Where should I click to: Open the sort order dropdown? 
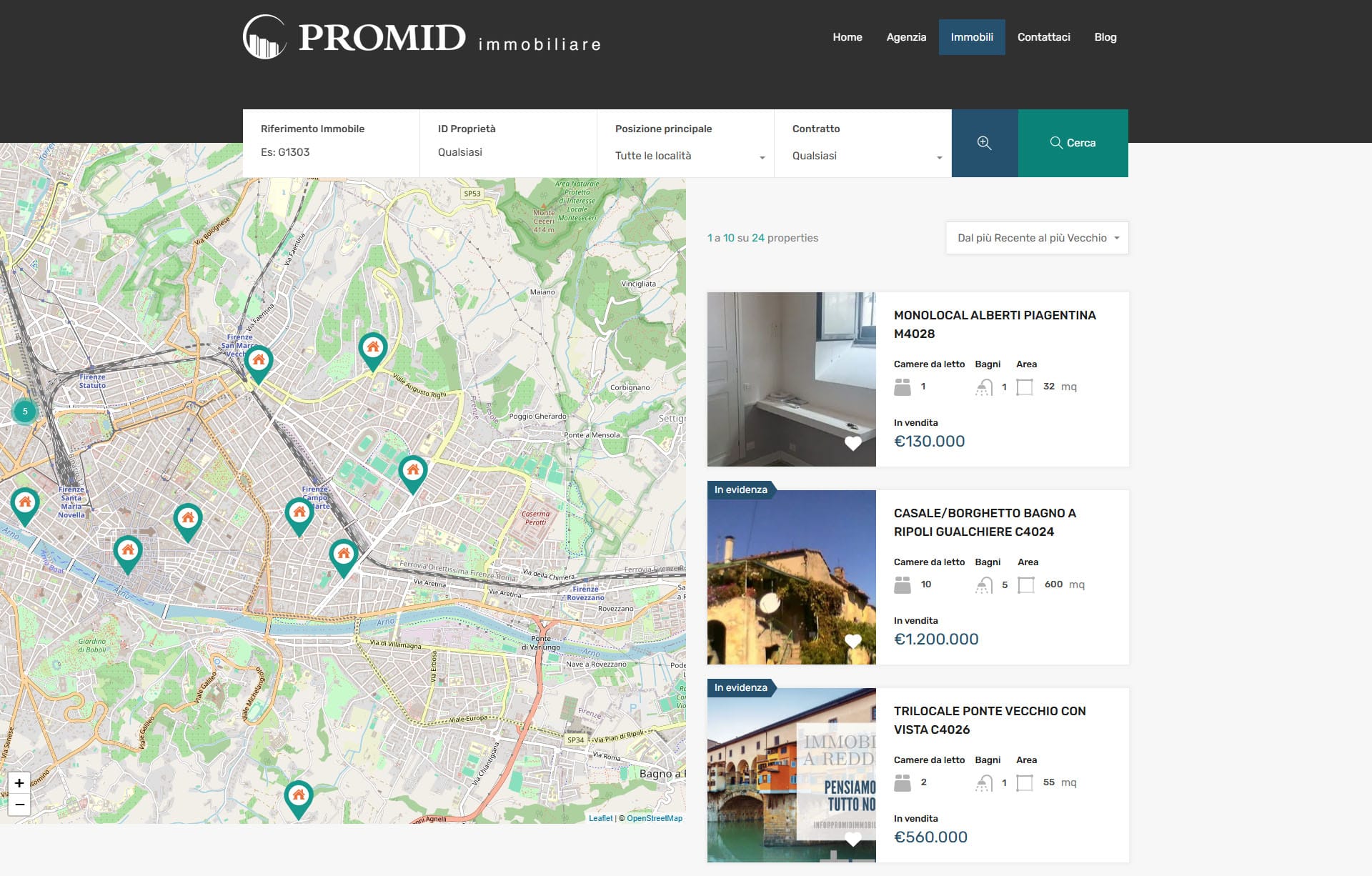(1037, 238)
